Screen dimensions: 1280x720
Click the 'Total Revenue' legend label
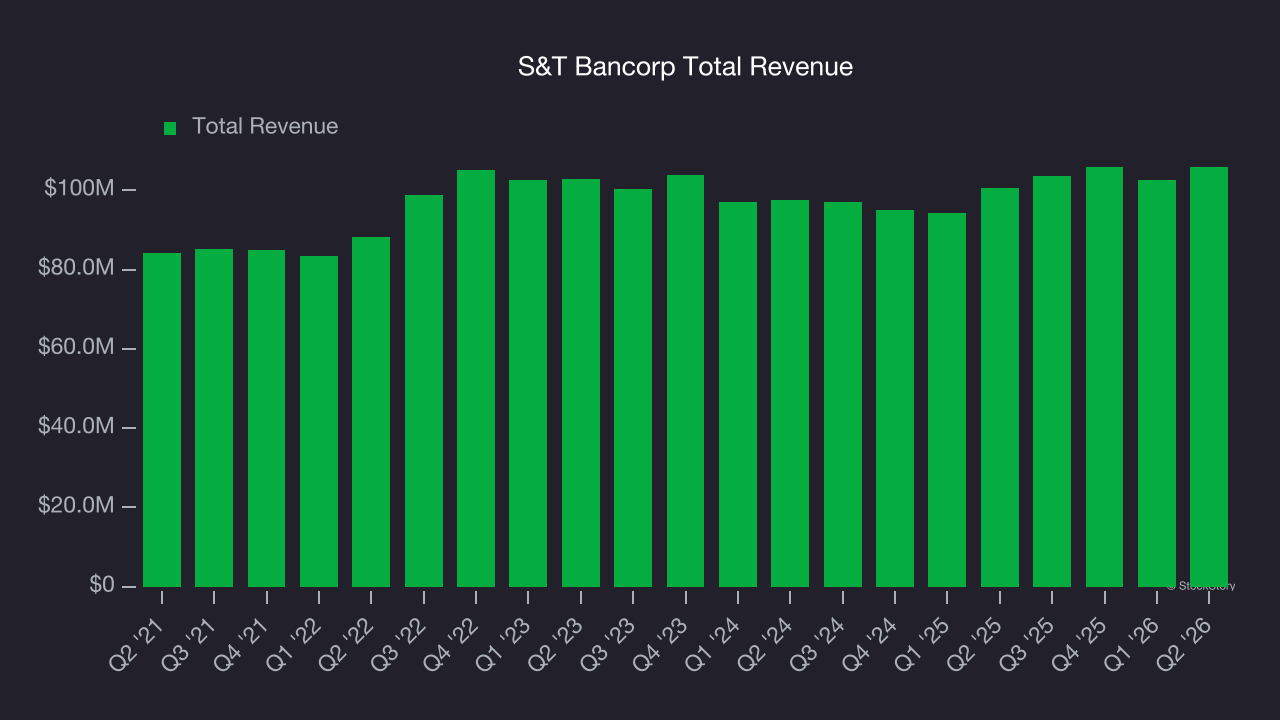click(265, 126)
